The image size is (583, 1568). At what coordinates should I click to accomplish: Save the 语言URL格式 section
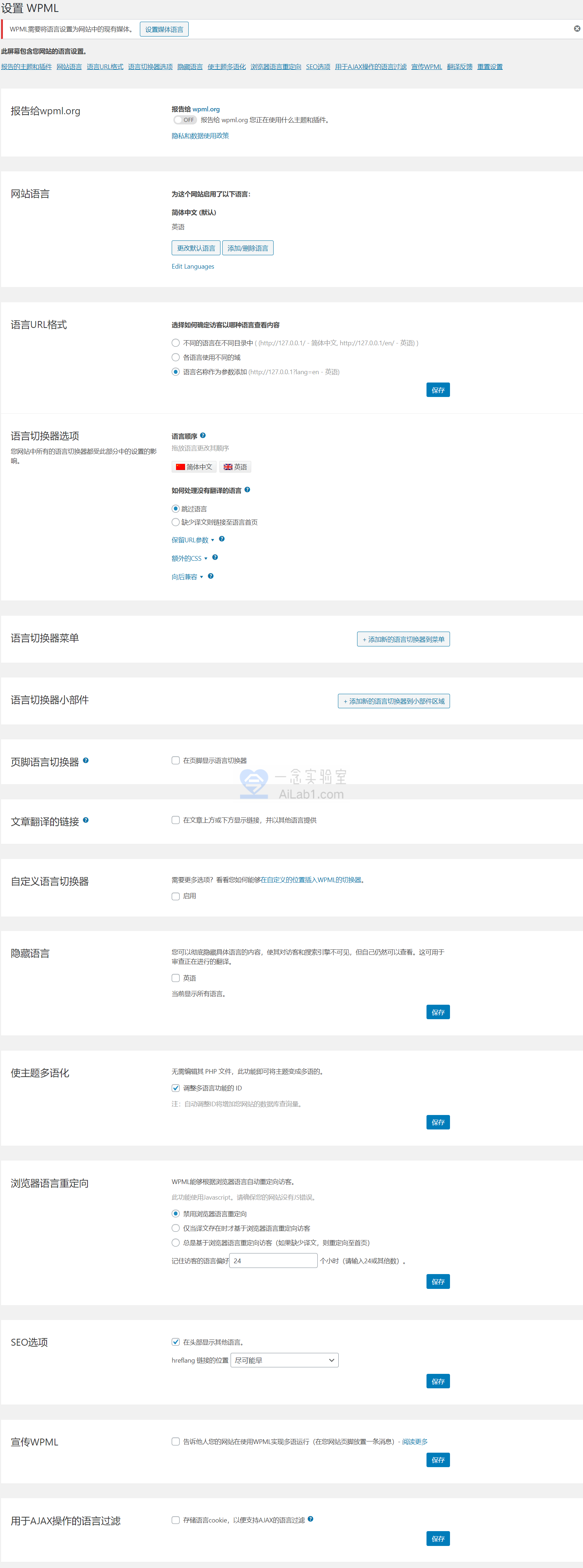(438, 390)
